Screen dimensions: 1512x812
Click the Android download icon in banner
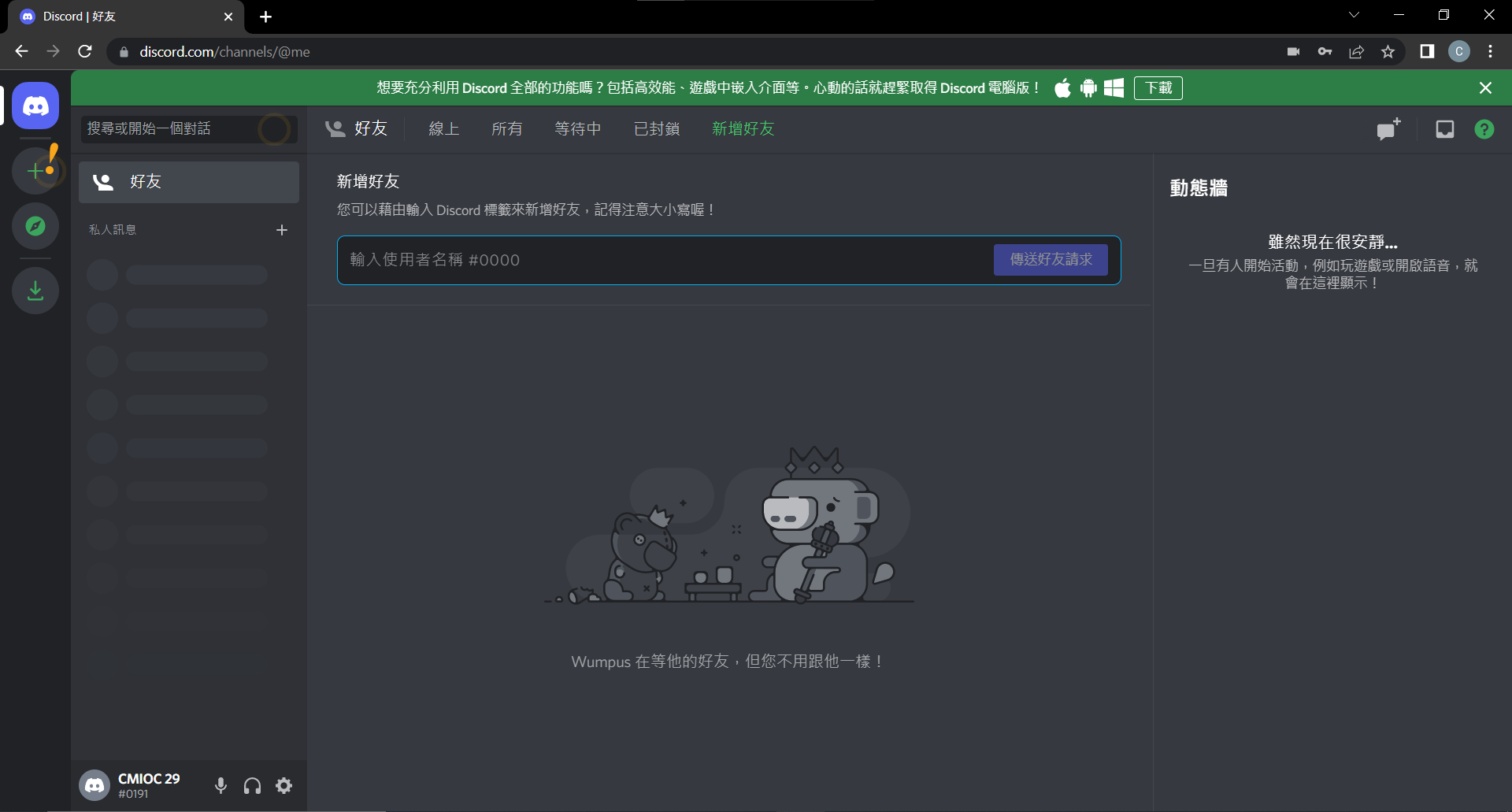[x=1088, y=87]
